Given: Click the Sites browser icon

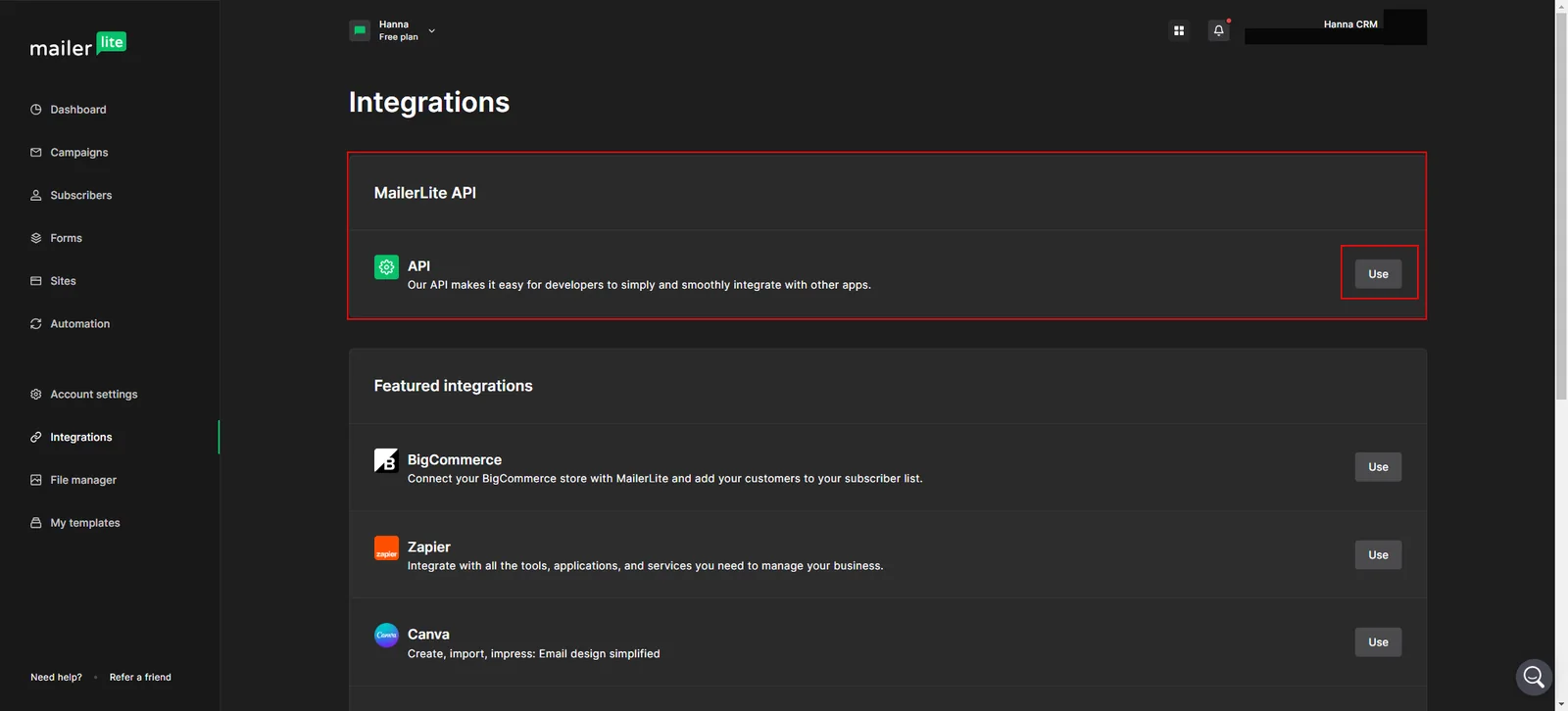Looking at the screenshot, I should point(36,281).
